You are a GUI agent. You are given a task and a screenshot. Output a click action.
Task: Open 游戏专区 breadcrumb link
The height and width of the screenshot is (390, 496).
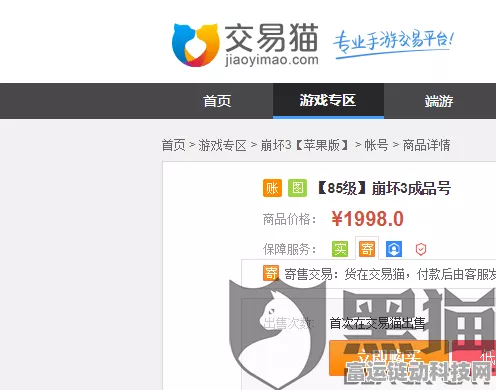click(222, 145)
